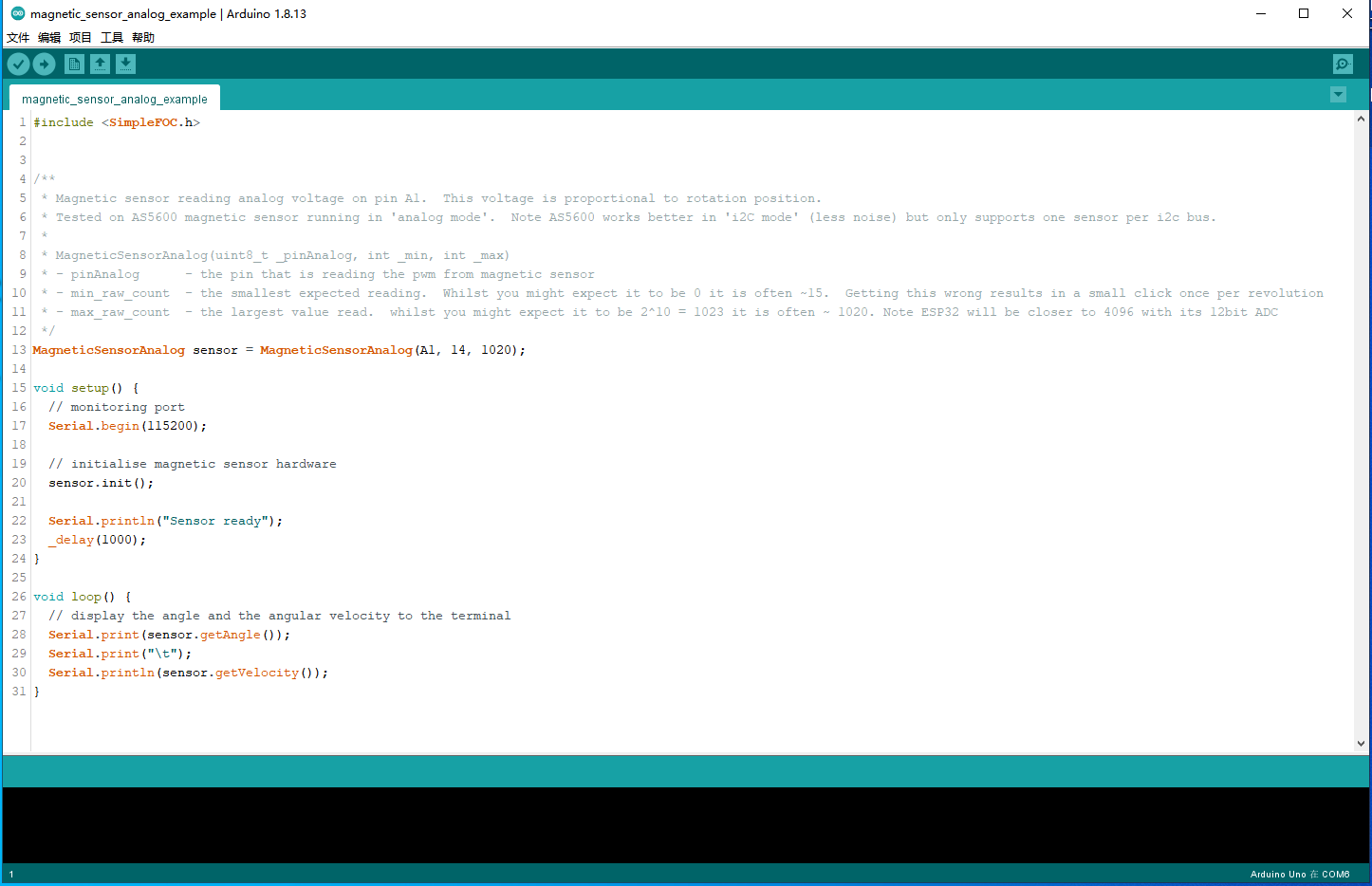Open the 文件 menu
Screen dimensions: 1372x886
pos(18,38)
